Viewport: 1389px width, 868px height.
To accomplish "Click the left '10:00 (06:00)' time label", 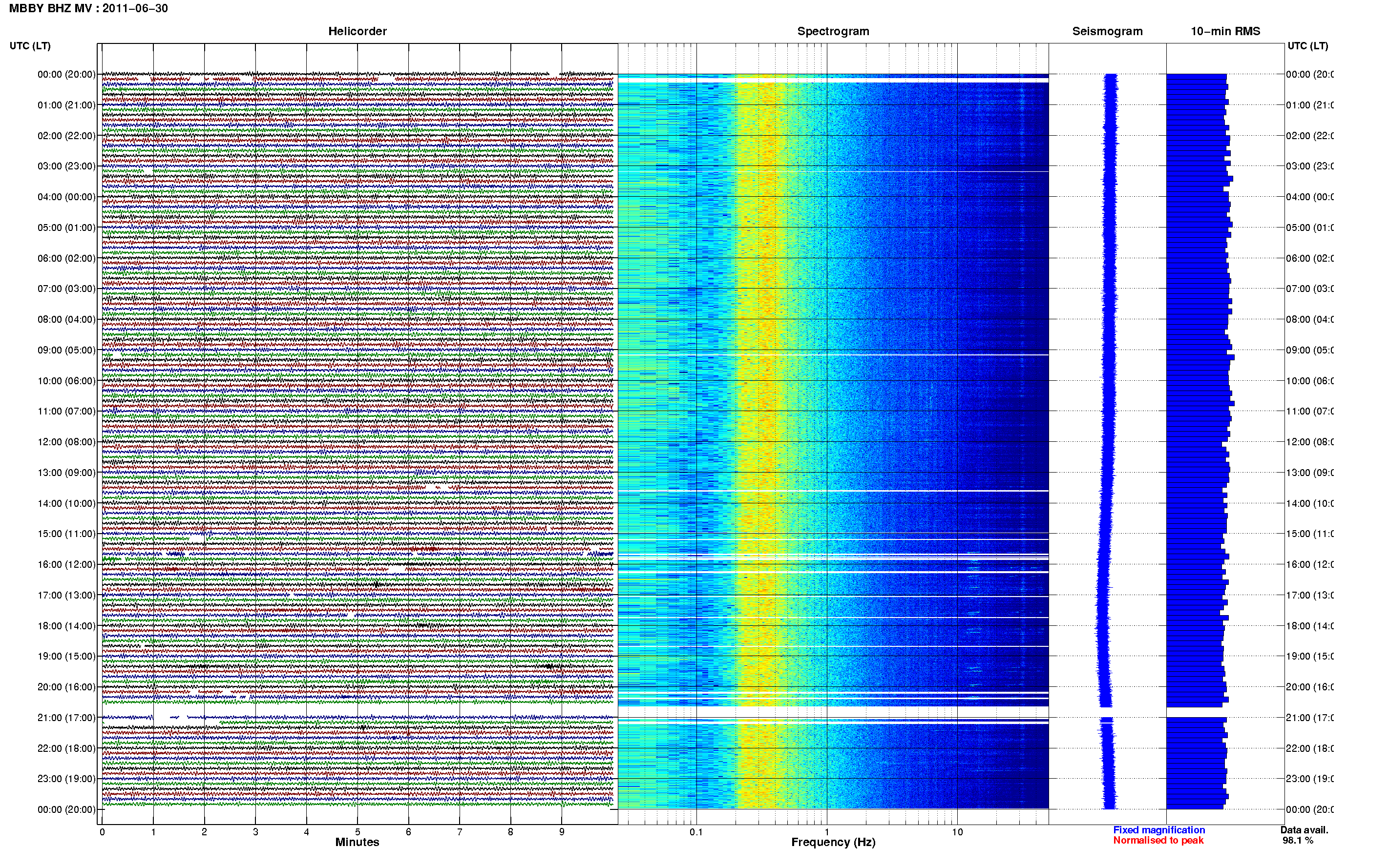I will [x=66, y=381].
